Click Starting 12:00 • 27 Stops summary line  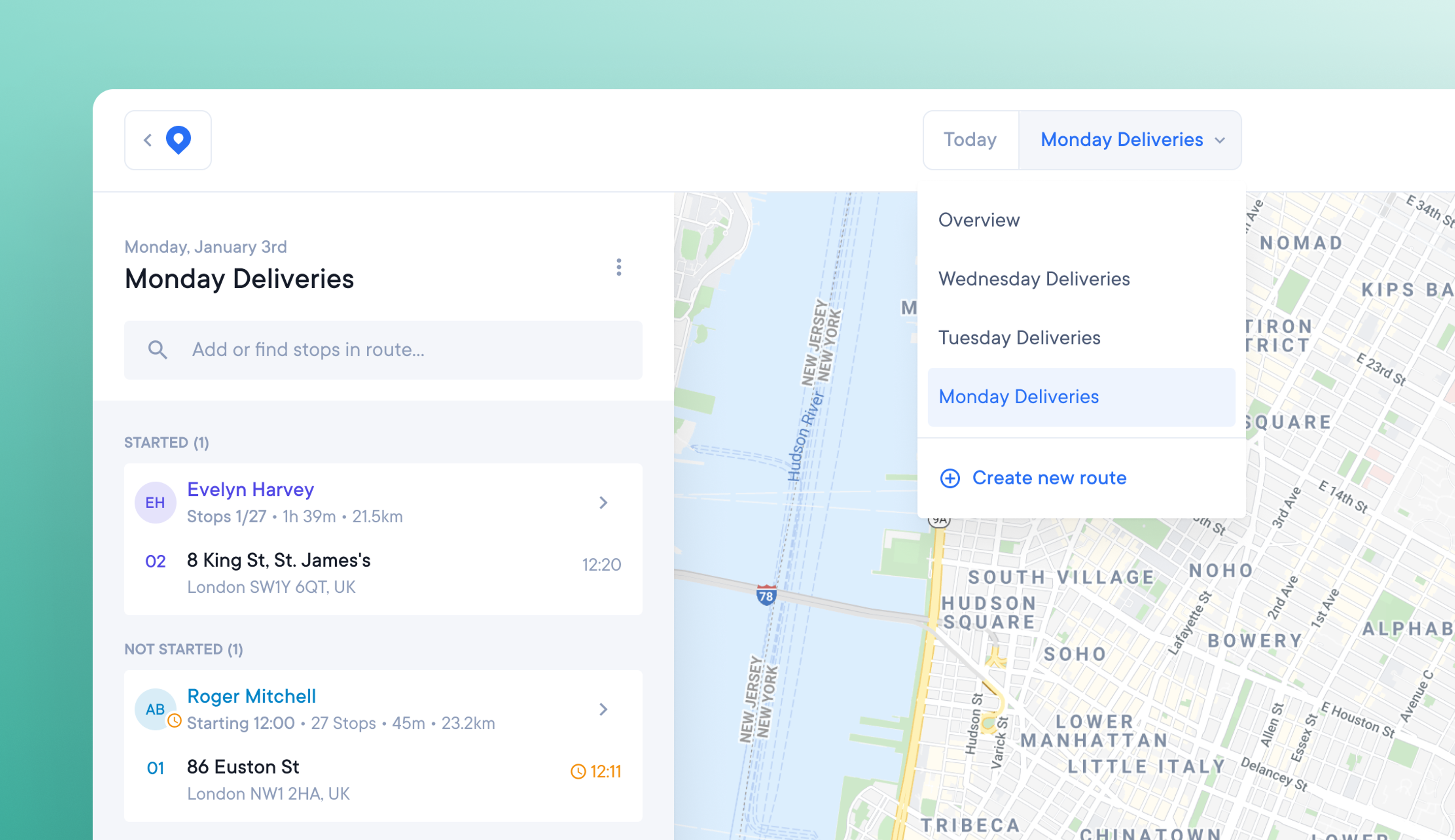tap(341, 723)
